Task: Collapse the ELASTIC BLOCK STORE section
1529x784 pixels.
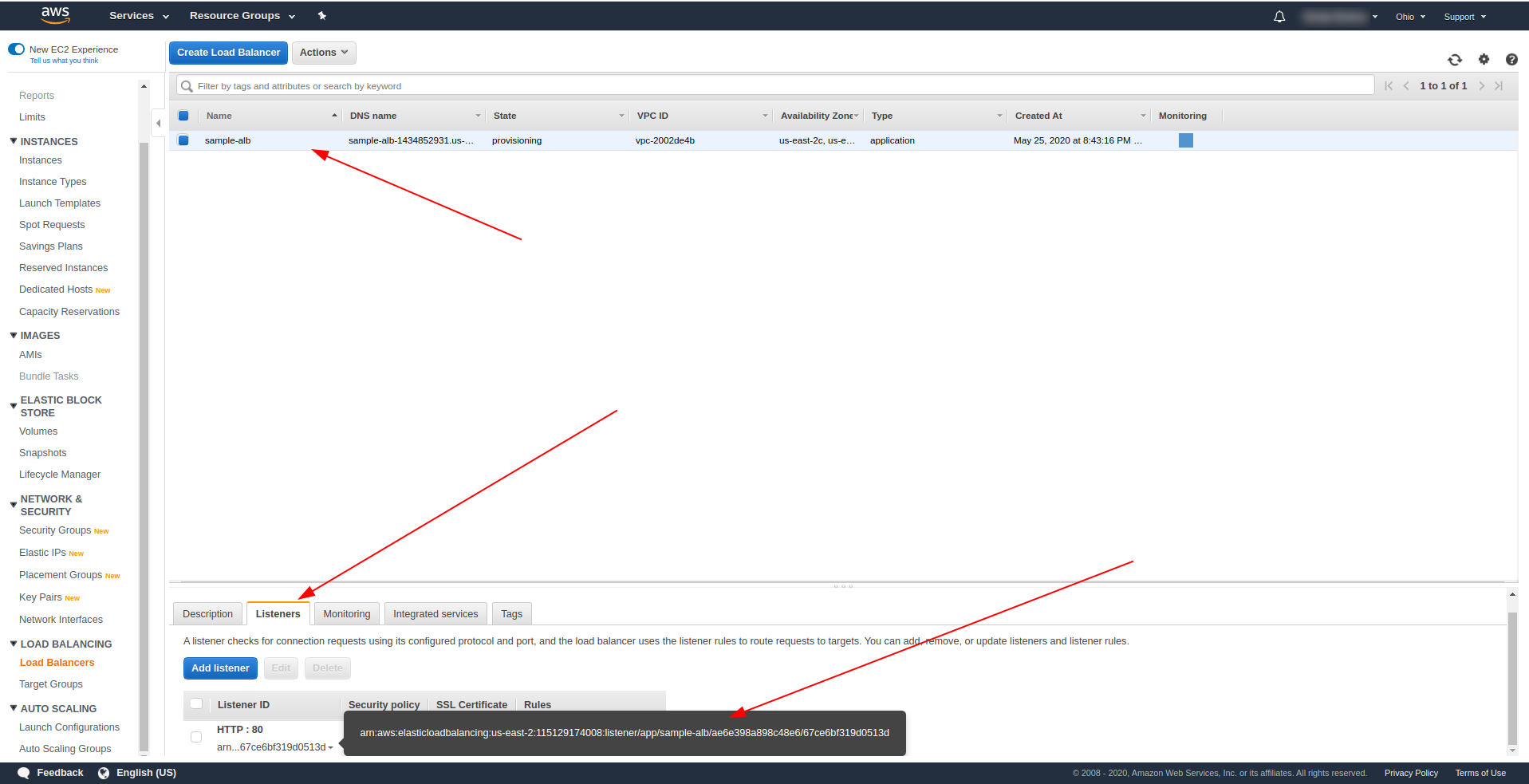Action: 14,406
